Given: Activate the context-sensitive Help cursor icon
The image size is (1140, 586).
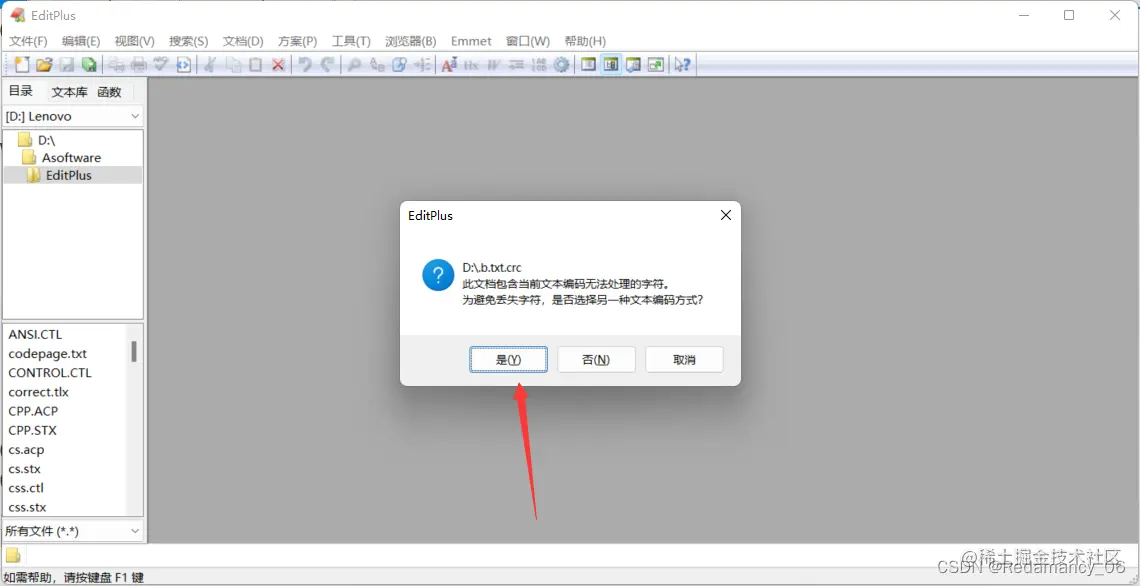Looking at the screenshot, I should coord(681,64).
